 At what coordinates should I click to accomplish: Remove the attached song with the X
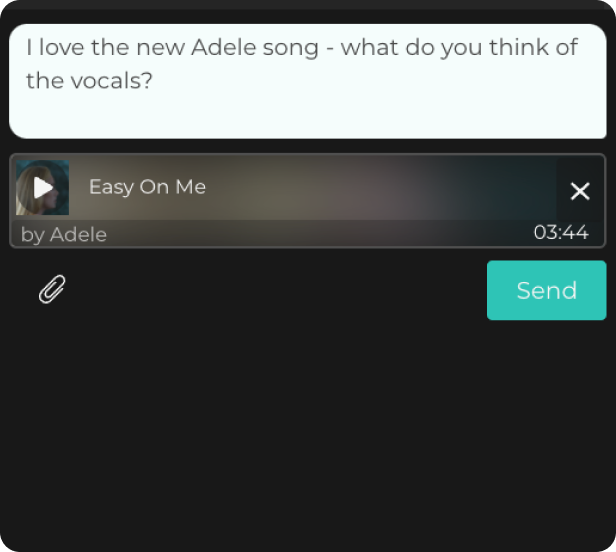click(x=580, y=191)
